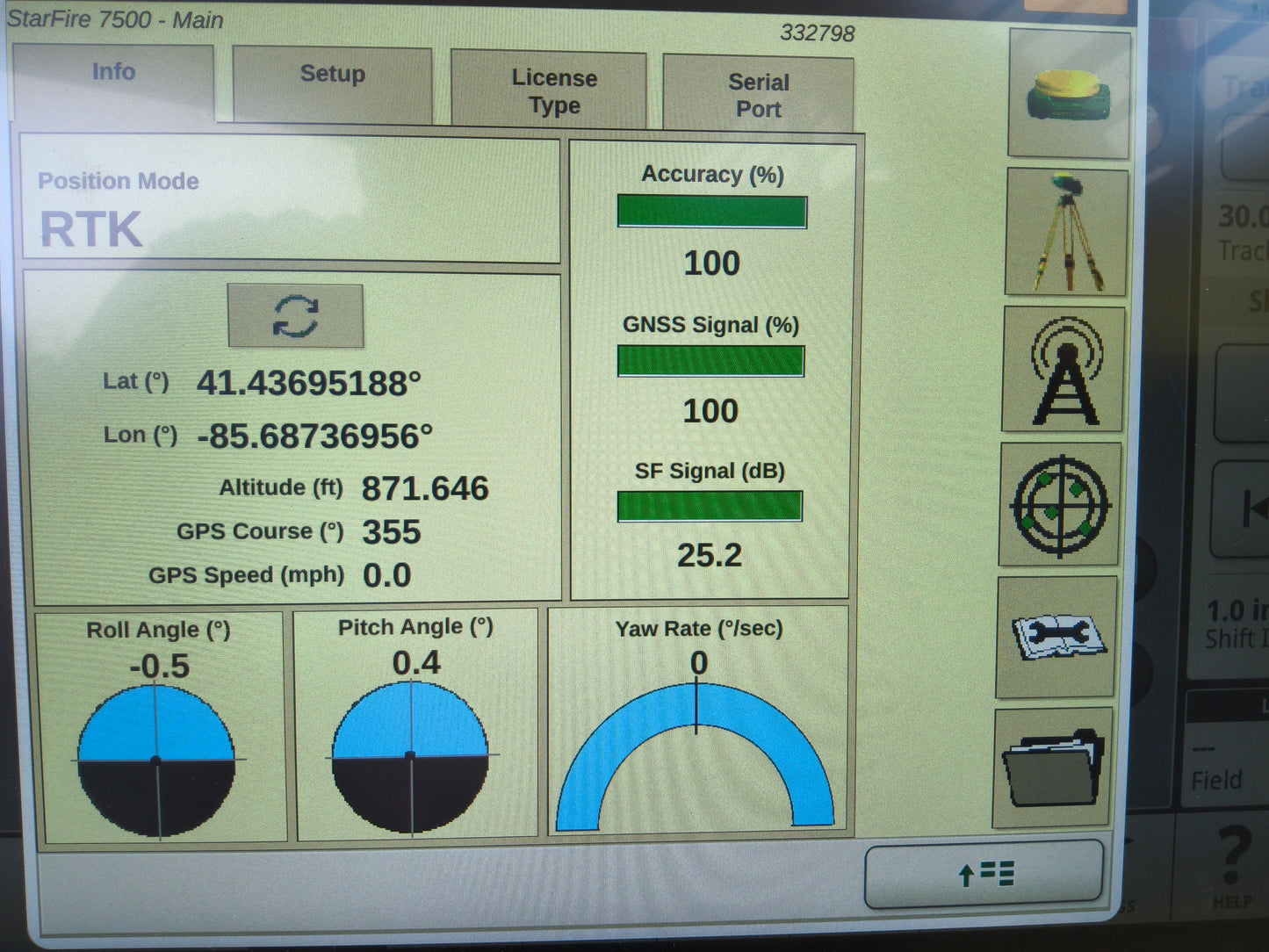
Task: Select the SF Signal (dB) green bar
Action: tap(710, 506)
